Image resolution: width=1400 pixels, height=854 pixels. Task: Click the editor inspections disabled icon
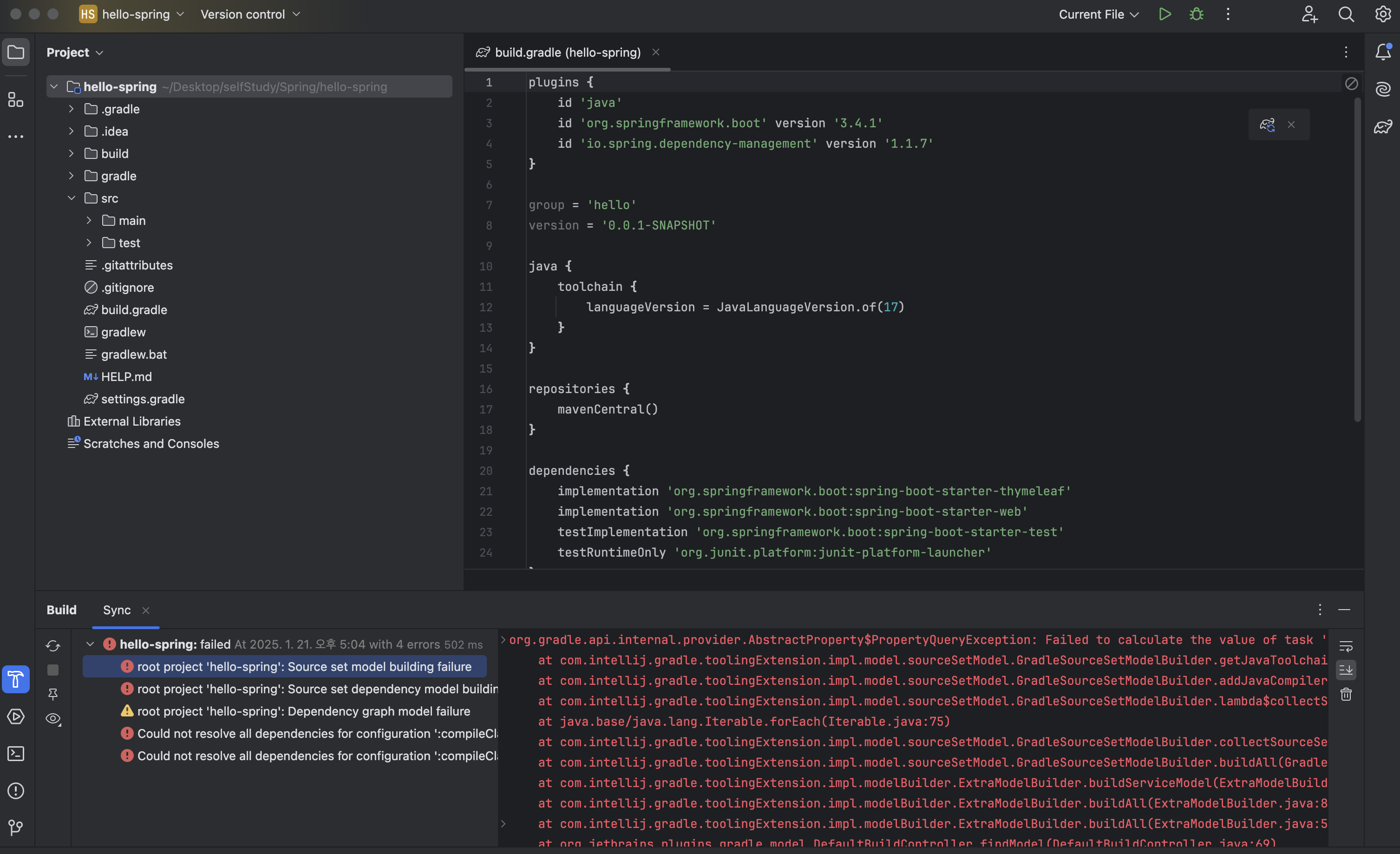tap(1352, 84)
